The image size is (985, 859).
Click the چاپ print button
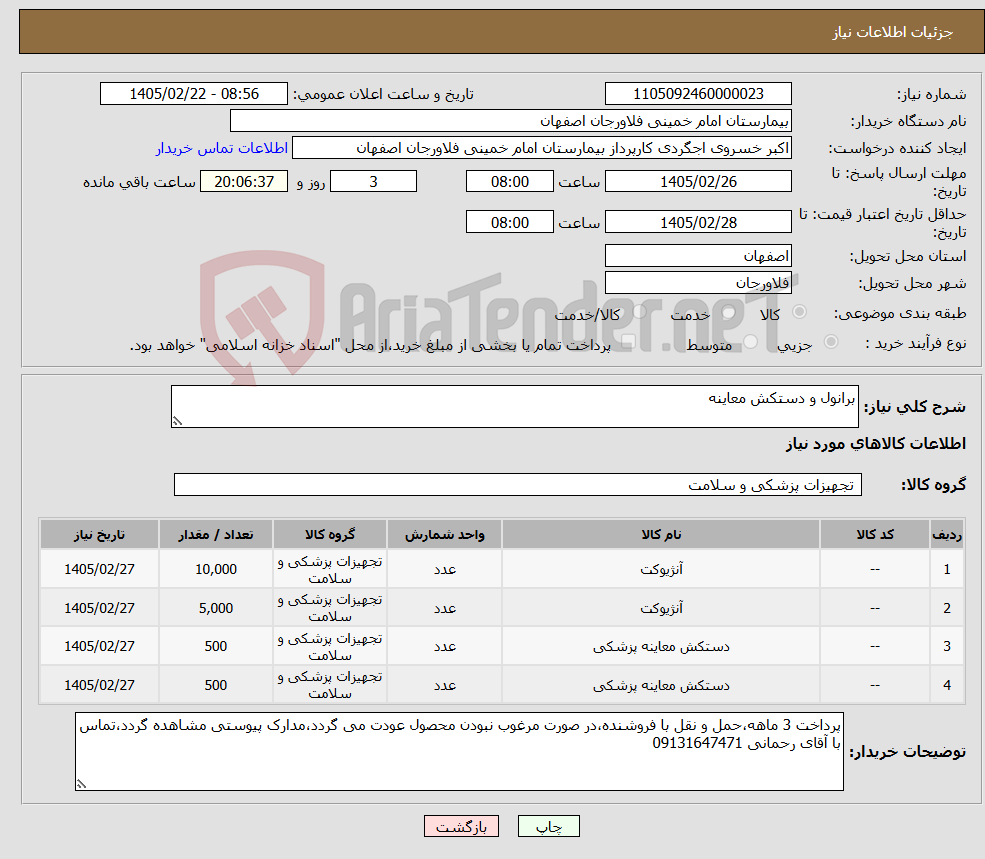click(548, 826)
